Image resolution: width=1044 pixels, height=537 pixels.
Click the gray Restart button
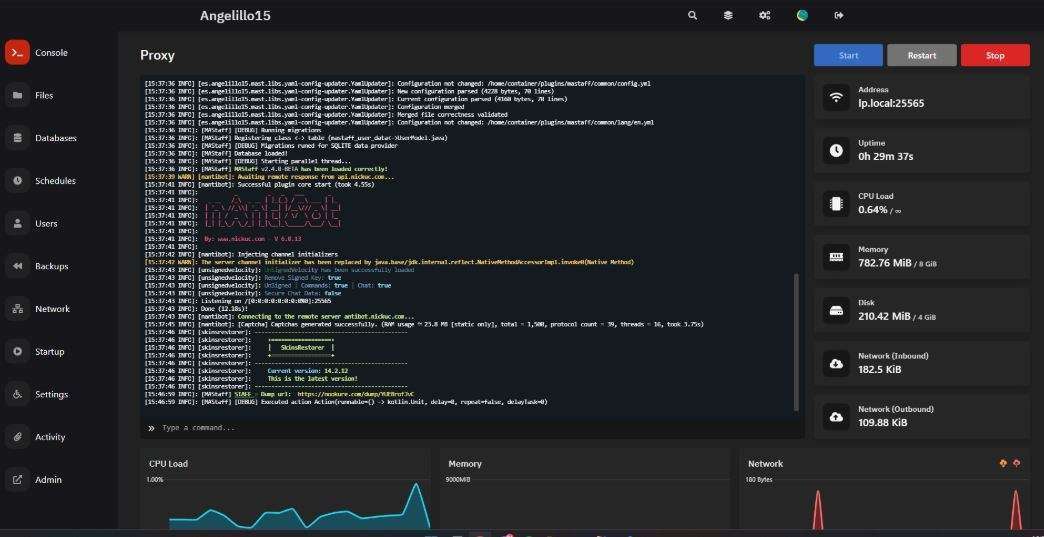921,55
